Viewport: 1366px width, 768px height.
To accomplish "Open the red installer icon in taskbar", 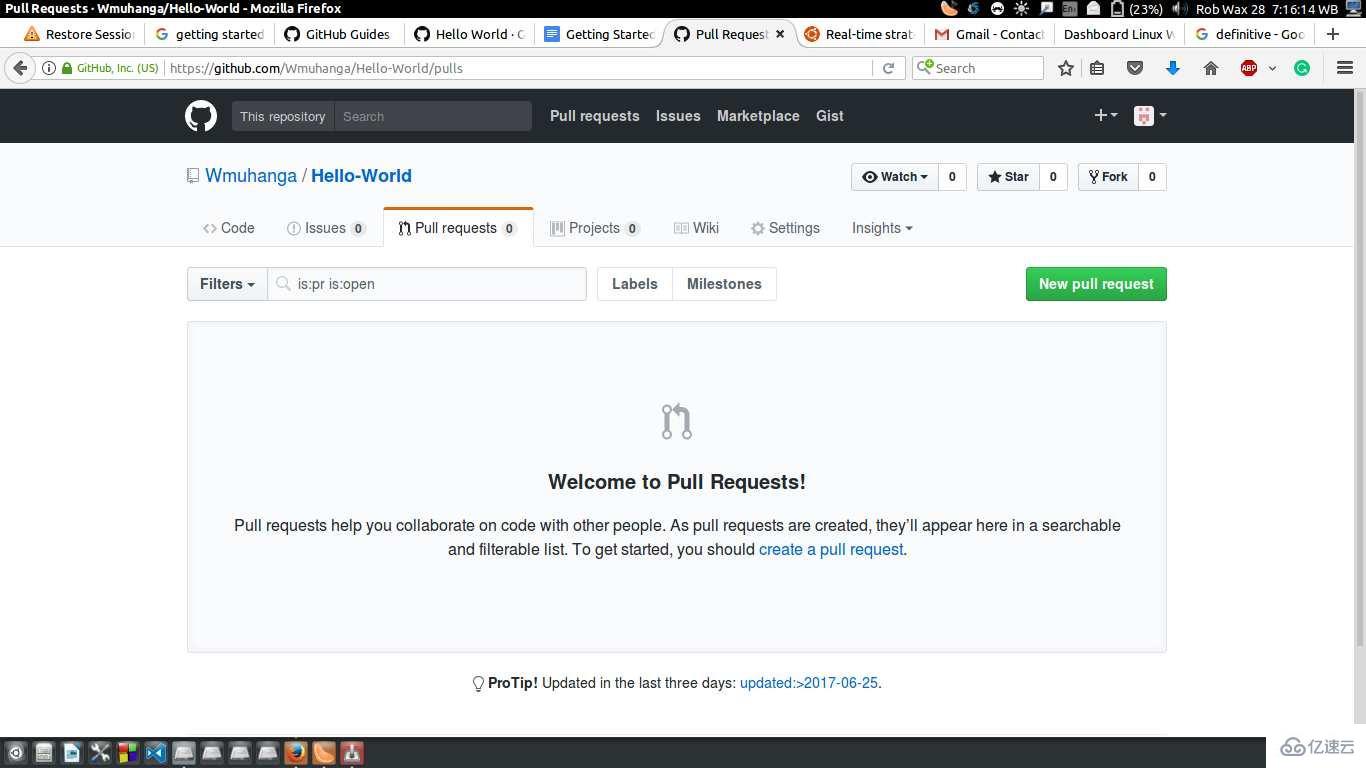I will point(352,752).
